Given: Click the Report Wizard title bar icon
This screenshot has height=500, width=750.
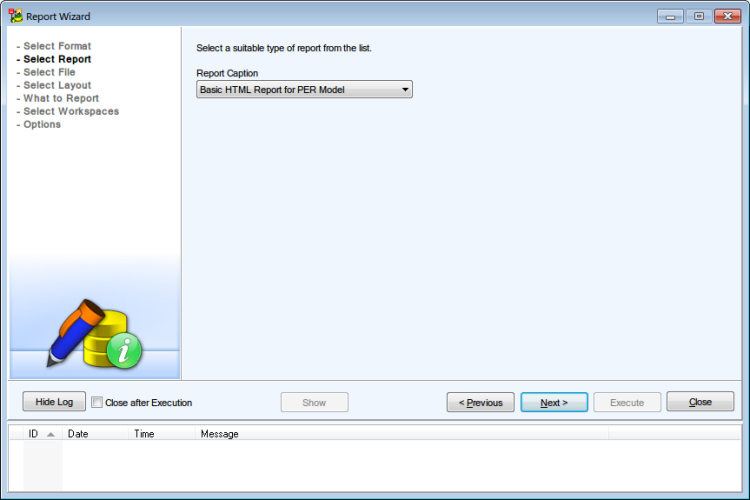Looking at the screenshot, I should [x=15, y=16].
